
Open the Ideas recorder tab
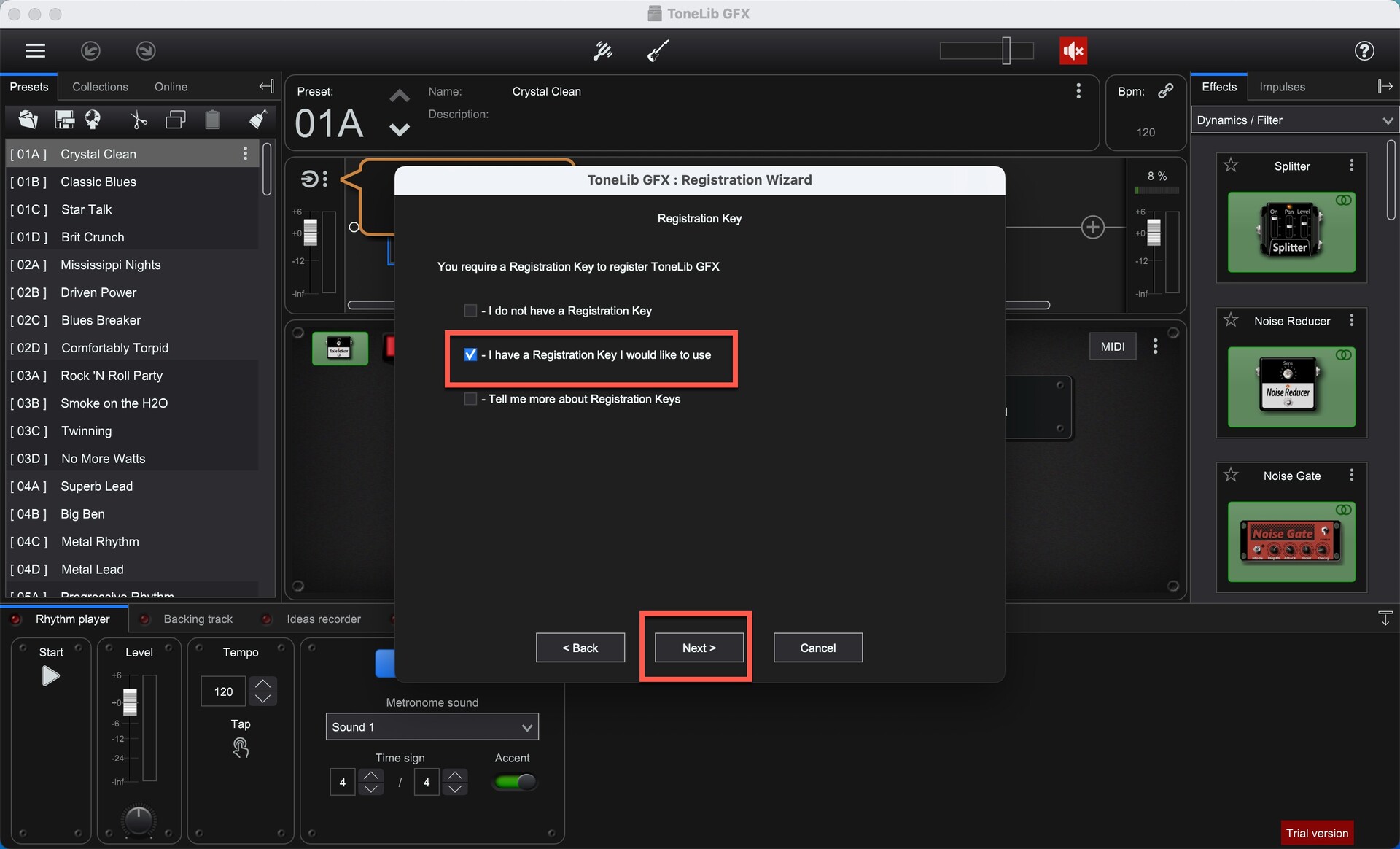pyautogui.click(x=323, y=619)
